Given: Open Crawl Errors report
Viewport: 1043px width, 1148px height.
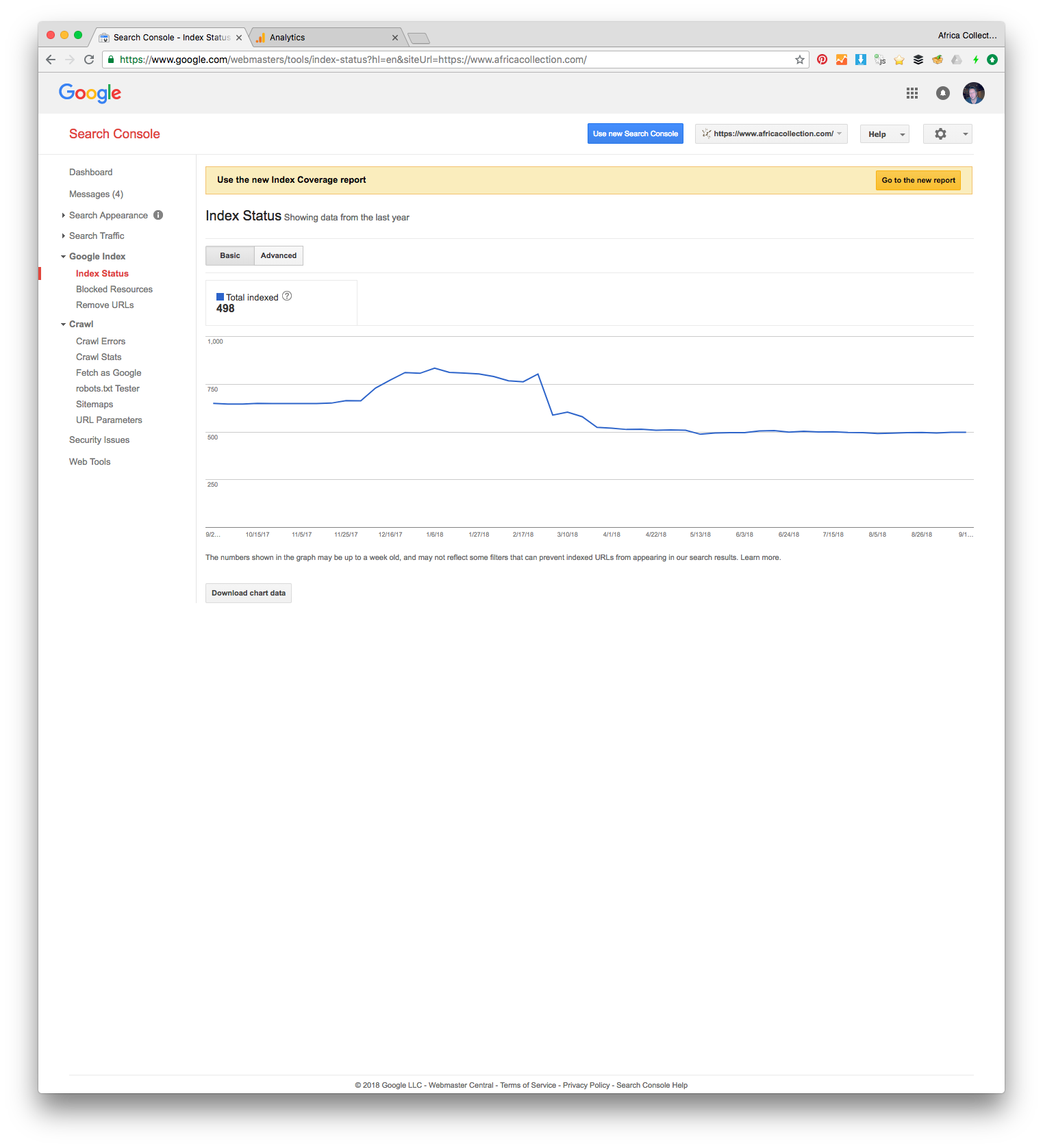Looking at the screenshot, I should click(101, 341).
